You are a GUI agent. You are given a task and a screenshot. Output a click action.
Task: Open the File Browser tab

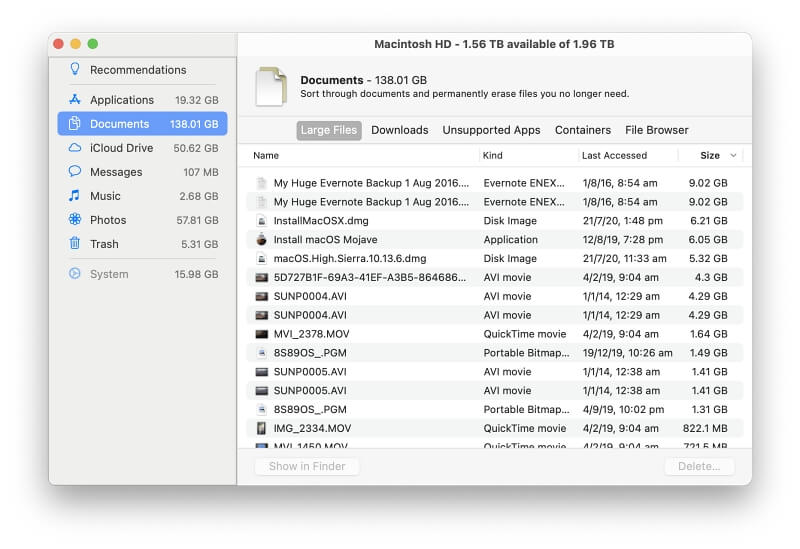656,130
